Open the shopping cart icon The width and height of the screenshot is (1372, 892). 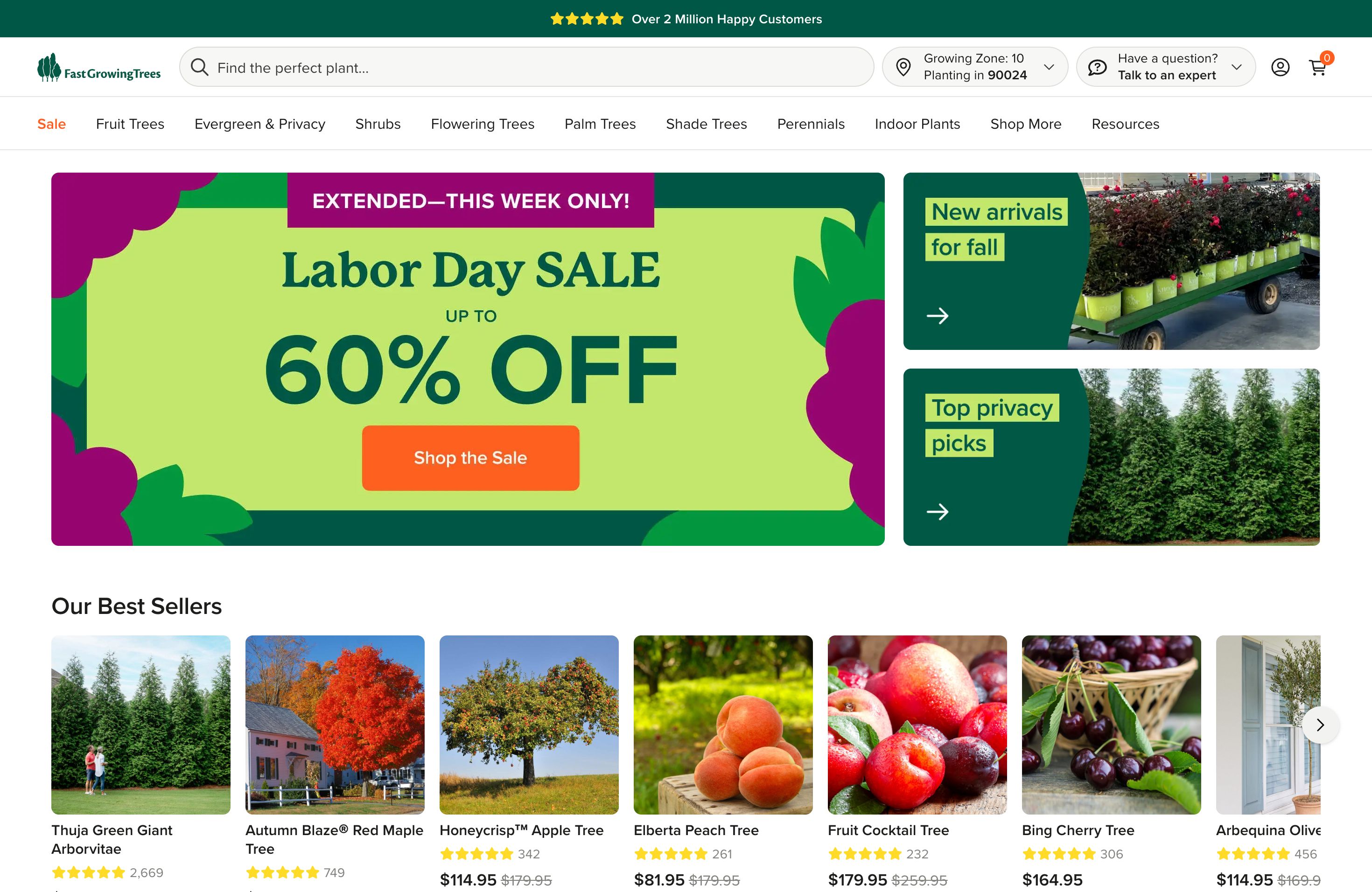pyautogui.click(x=1318, y=68)
